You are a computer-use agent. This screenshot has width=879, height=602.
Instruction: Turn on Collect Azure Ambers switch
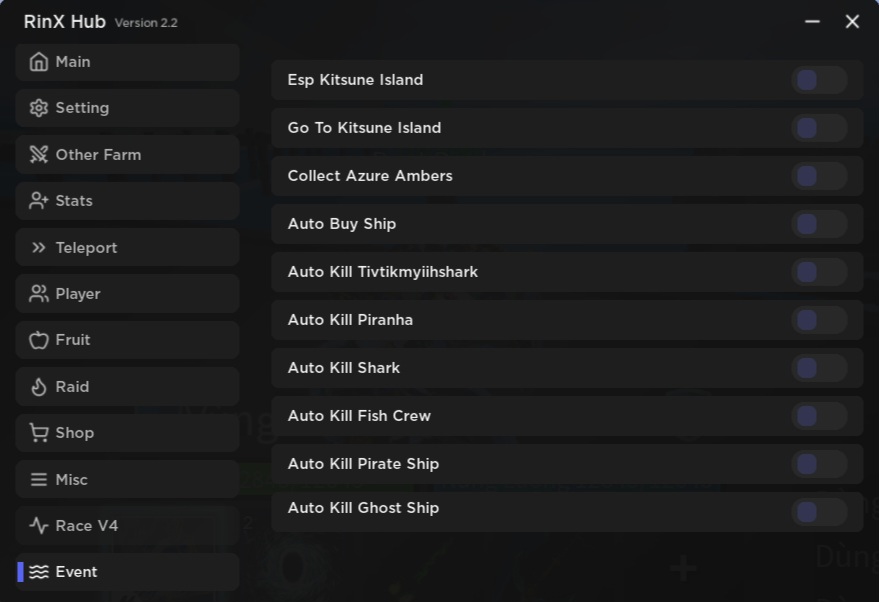tap(818, 176)
